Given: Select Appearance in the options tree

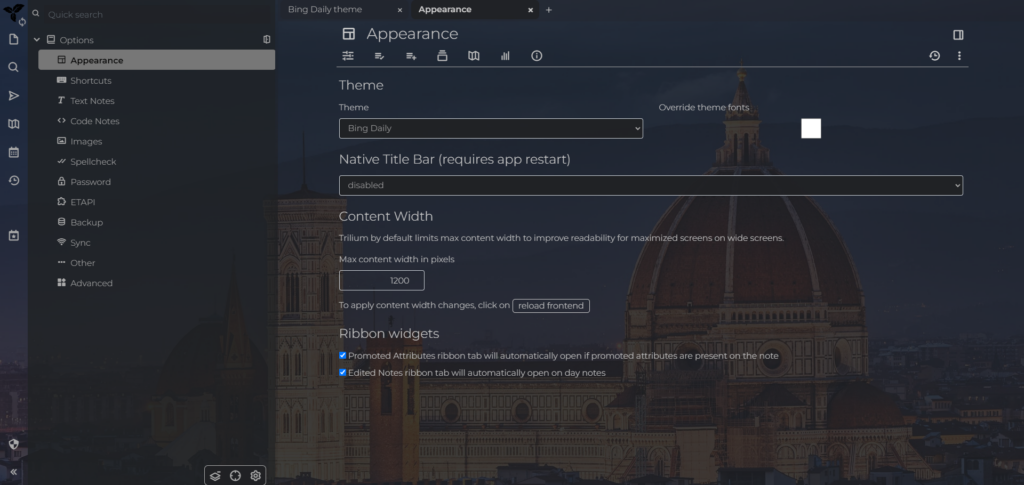Looking at the screenshot, I should (x=157, y=60).
